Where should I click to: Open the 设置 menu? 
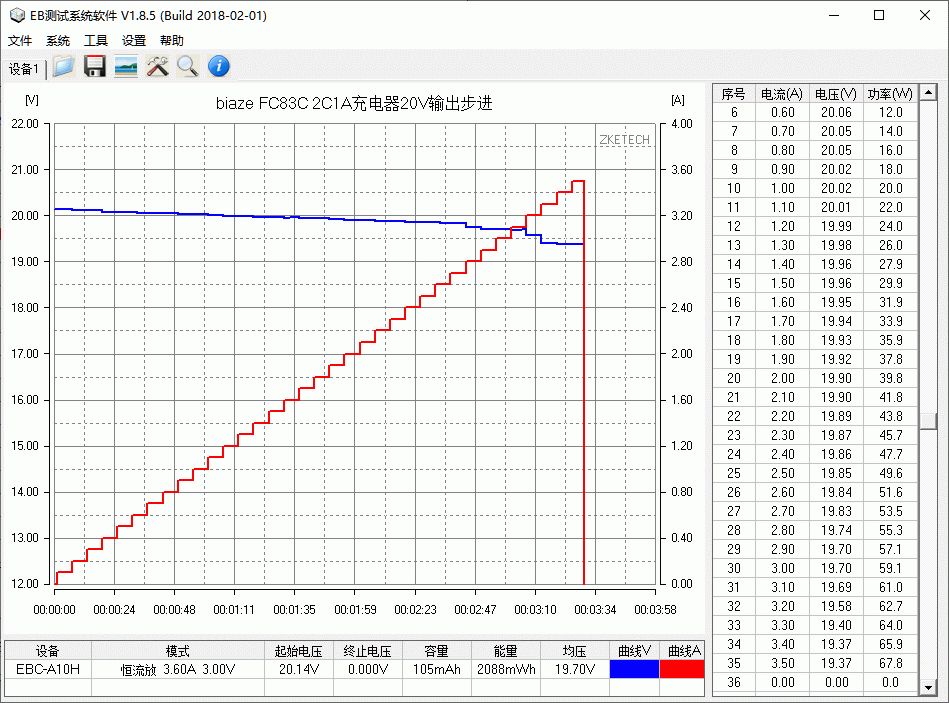(x=134, y=41)
